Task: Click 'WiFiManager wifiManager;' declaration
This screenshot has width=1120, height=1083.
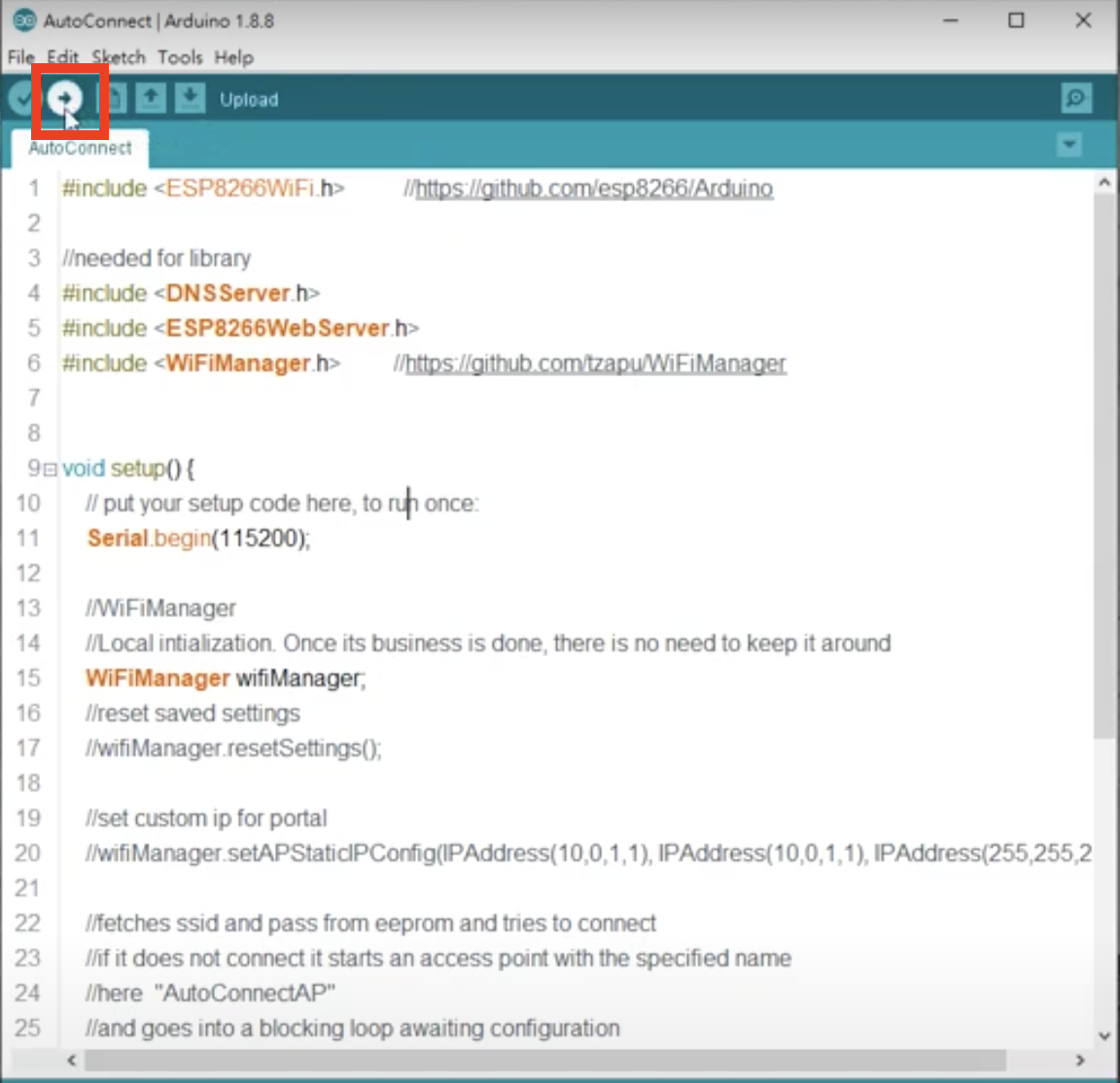Action: point(225,678)
